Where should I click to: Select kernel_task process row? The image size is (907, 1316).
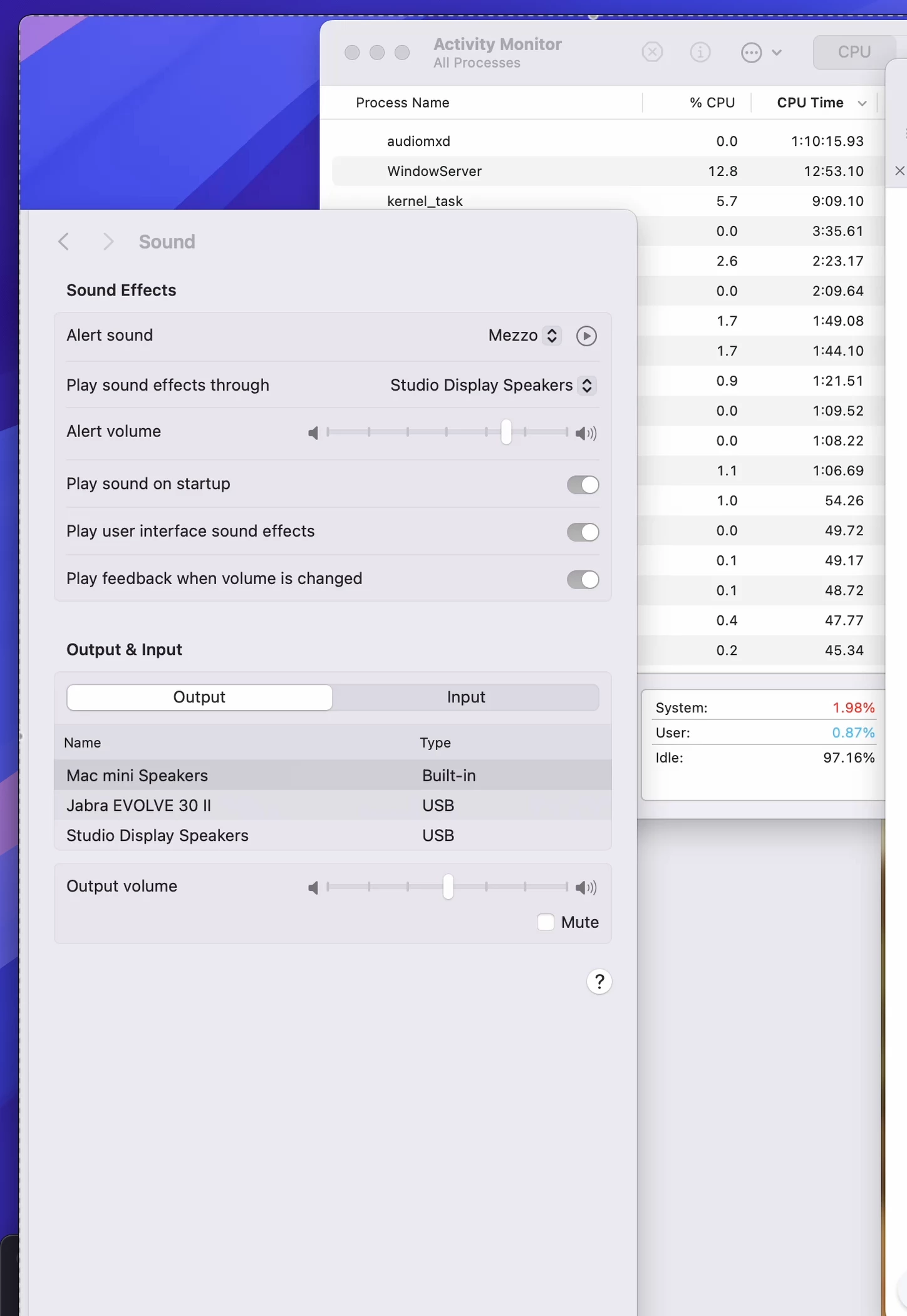point(608,200)
